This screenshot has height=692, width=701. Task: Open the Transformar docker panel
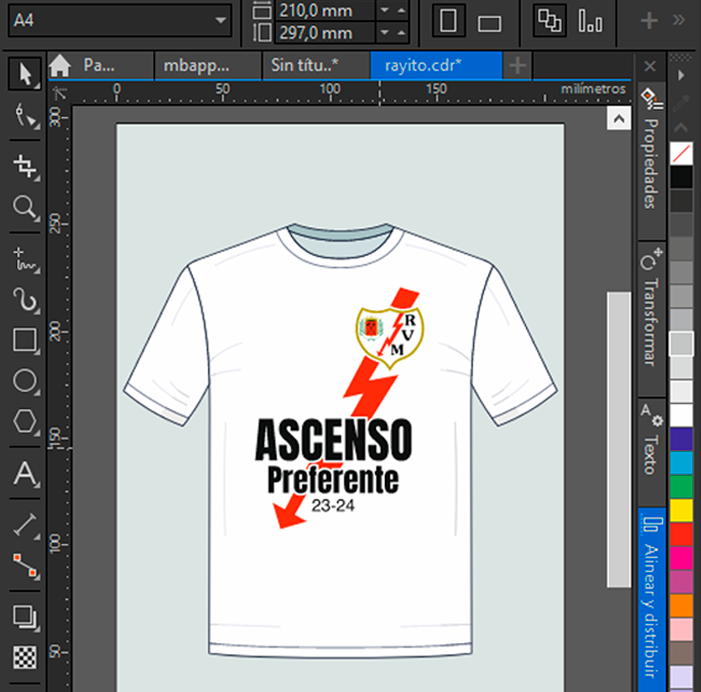pyautogui.click(x=650, y=312)
